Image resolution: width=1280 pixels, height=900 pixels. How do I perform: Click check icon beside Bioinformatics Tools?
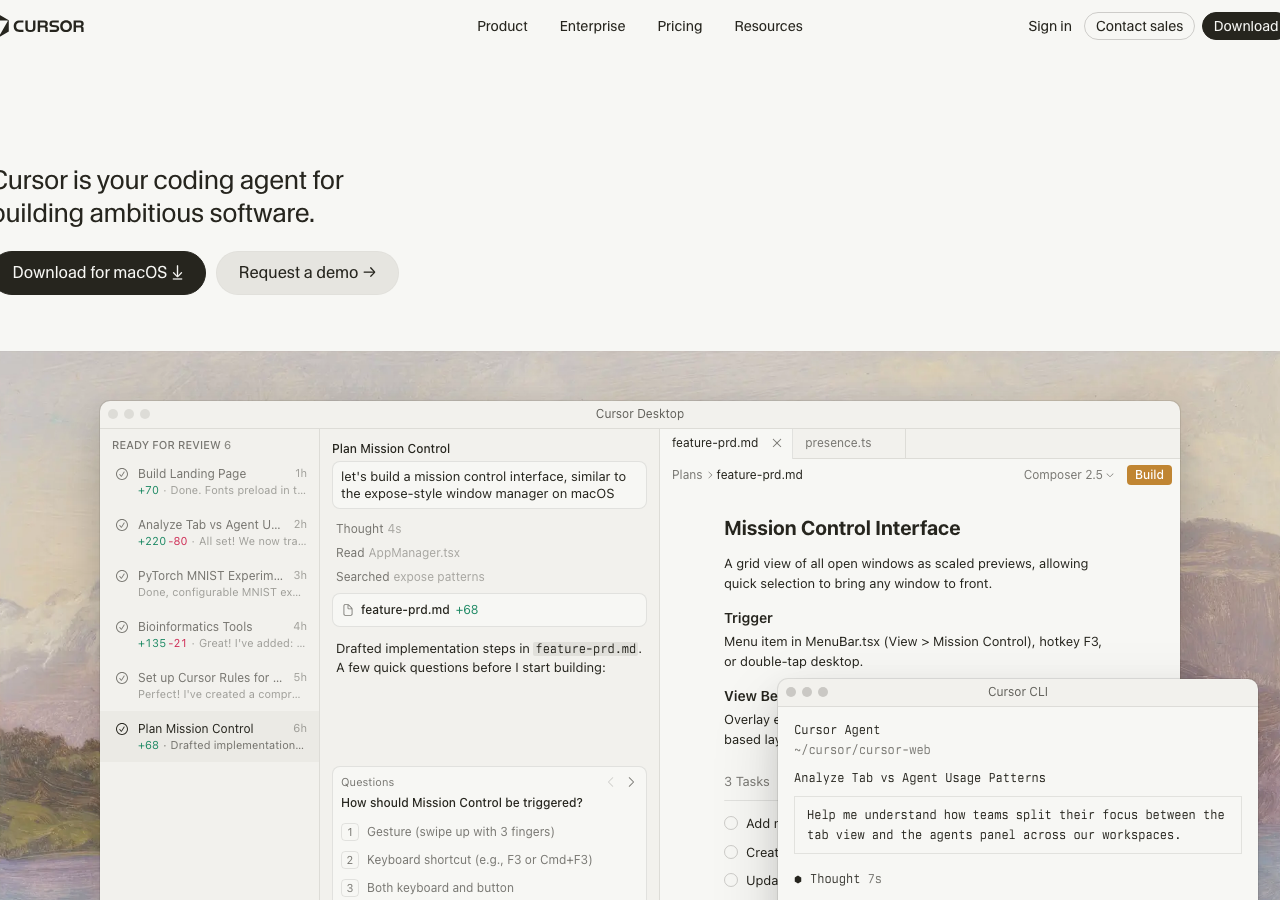click(122, 627)
